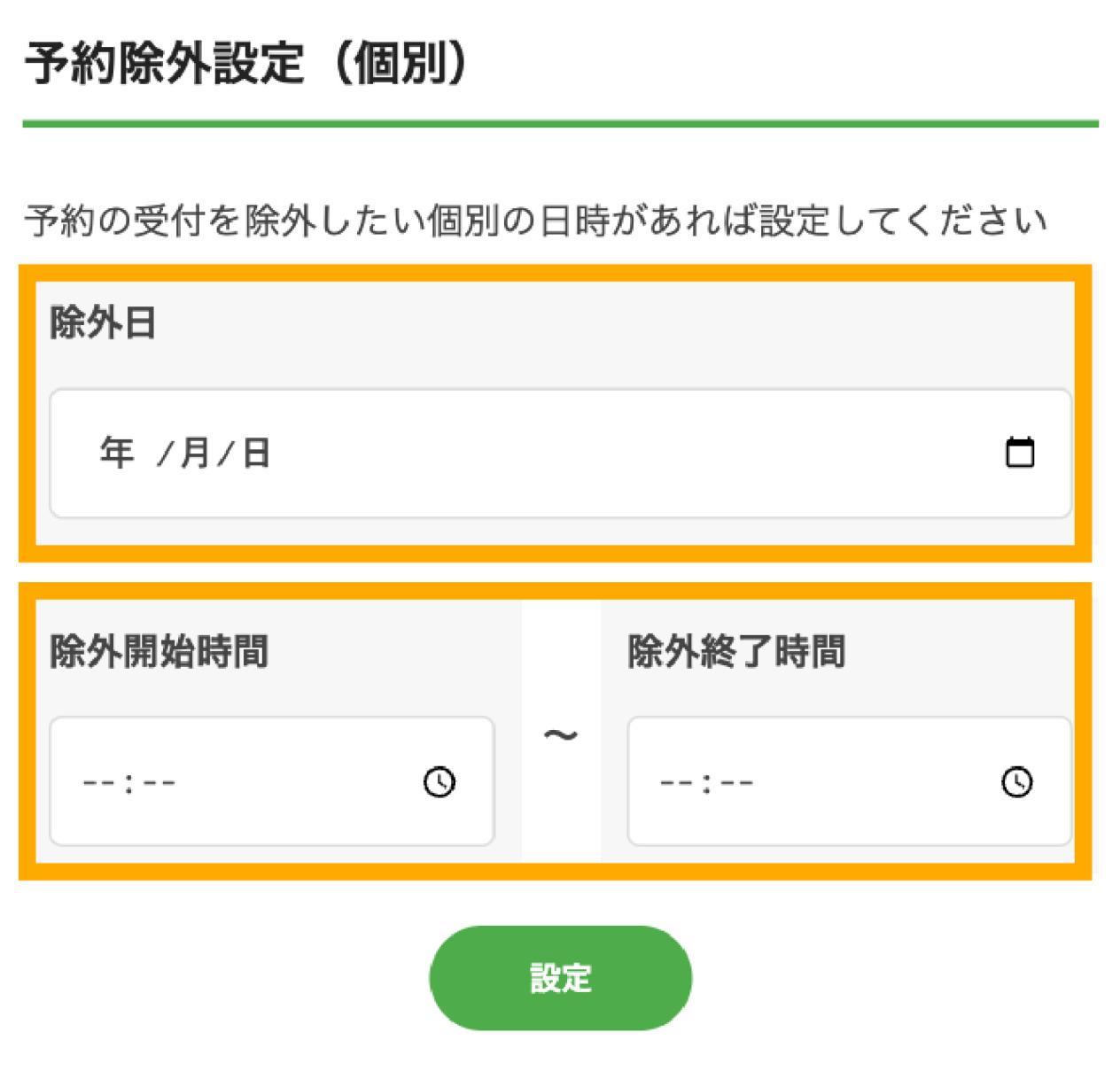Open the clock picker for 除外終了時間
This screenshot has height=1071, width=1120.
click(1017, 781)
